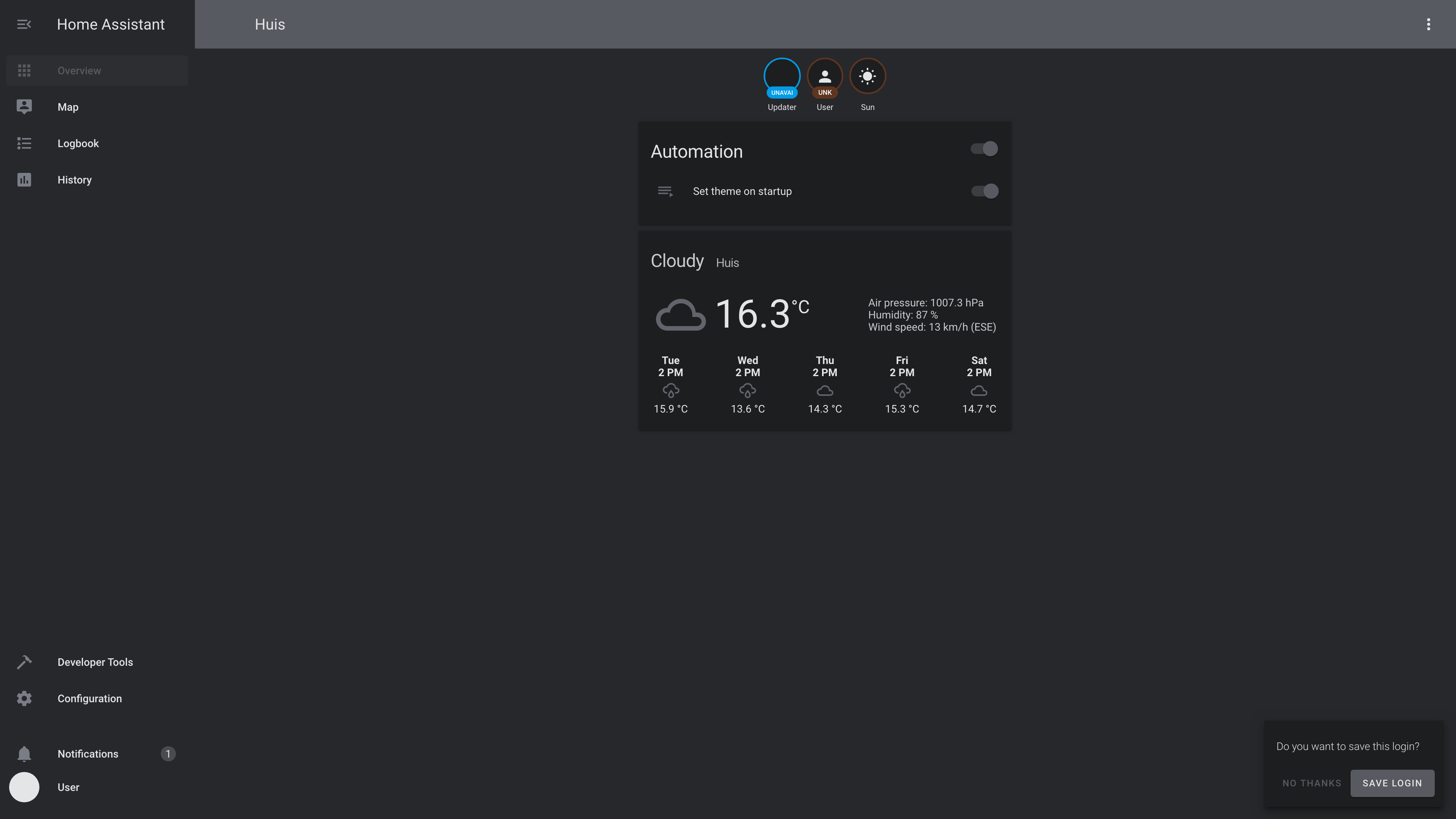Open the User person badge
Viewport: 1456px width, 819px height.
pos(825,77)
